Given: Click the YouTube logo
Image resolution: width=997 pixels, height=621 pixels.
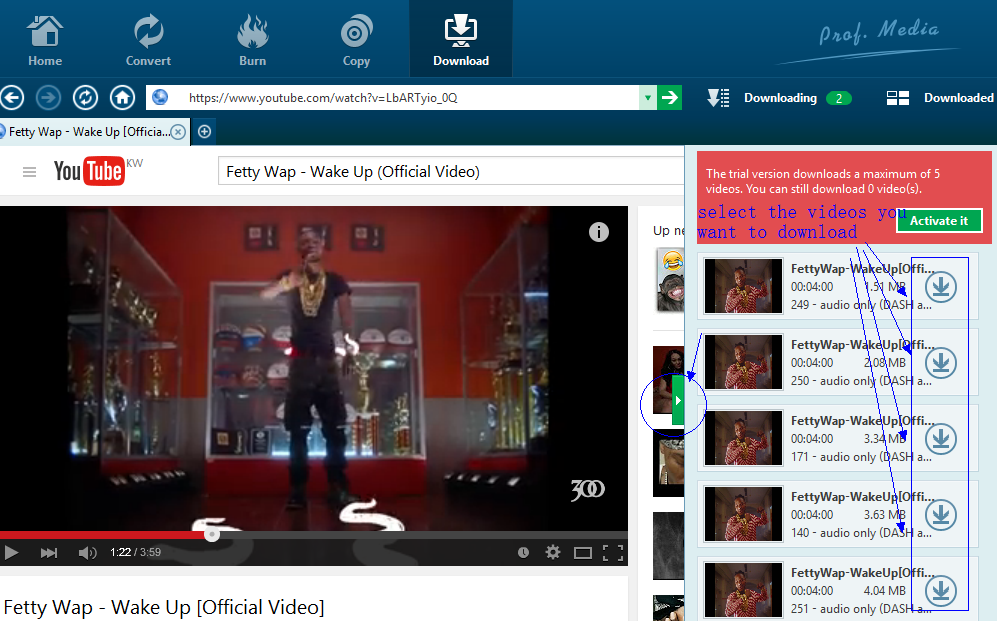Looking at the screenshot, I should click(89, 171).
